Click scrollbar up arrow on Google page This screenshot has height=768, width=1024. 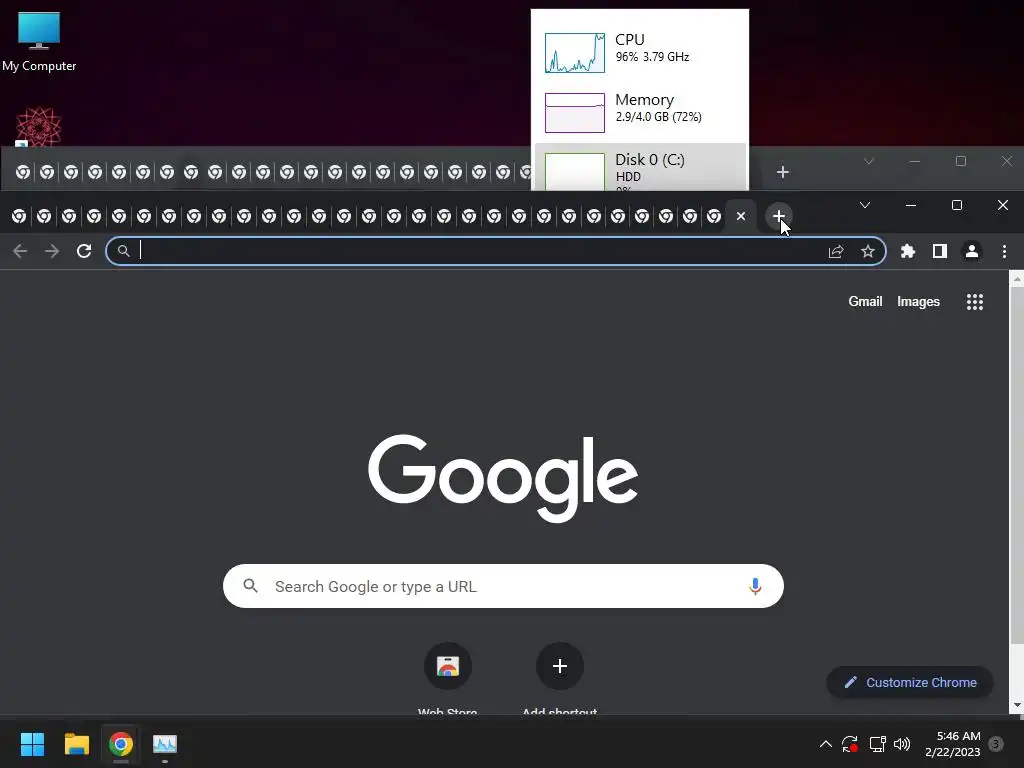1017,279
